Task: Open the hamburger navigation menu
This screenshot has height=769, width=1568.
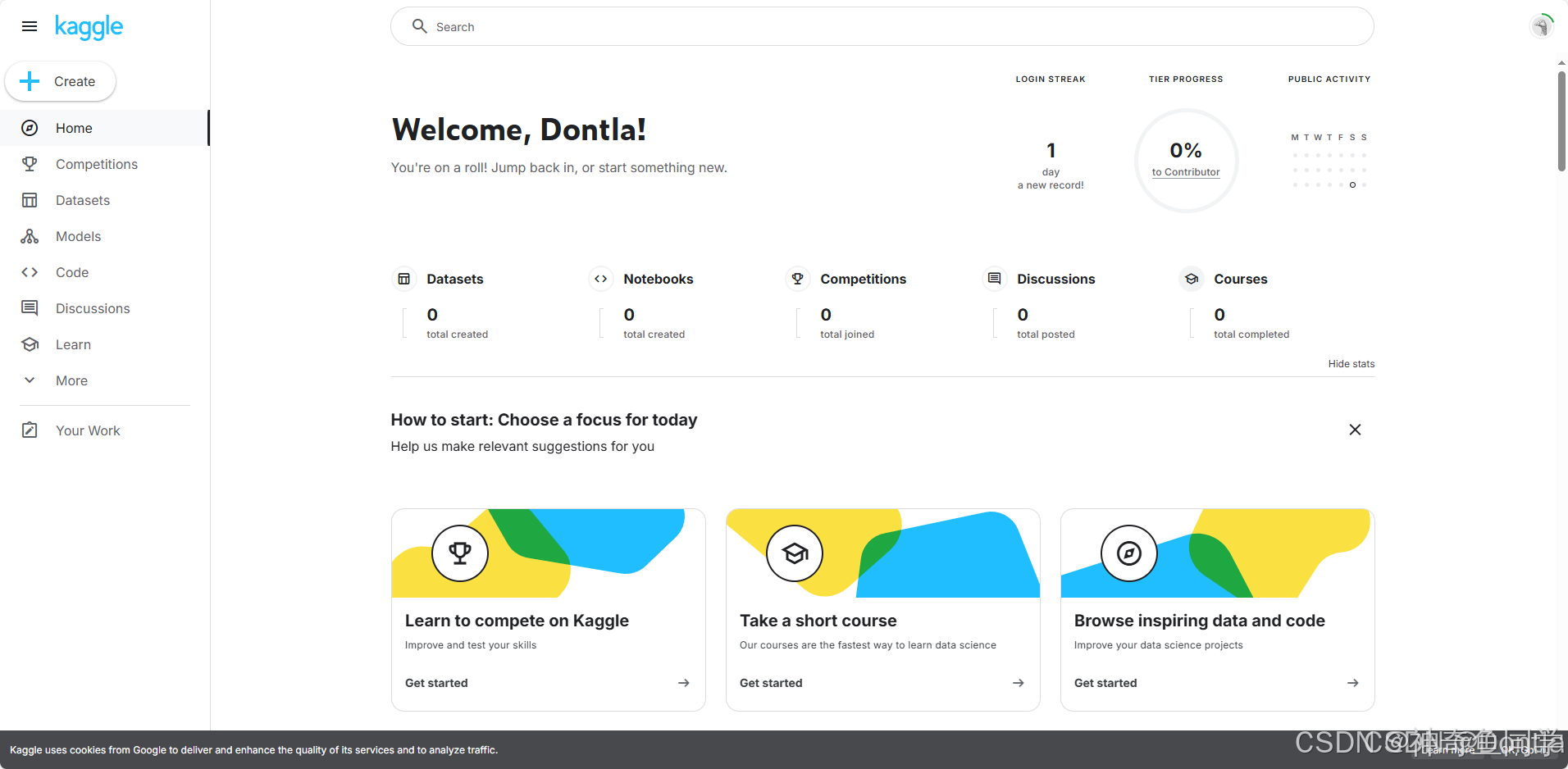Action: (x=30, y=26)
